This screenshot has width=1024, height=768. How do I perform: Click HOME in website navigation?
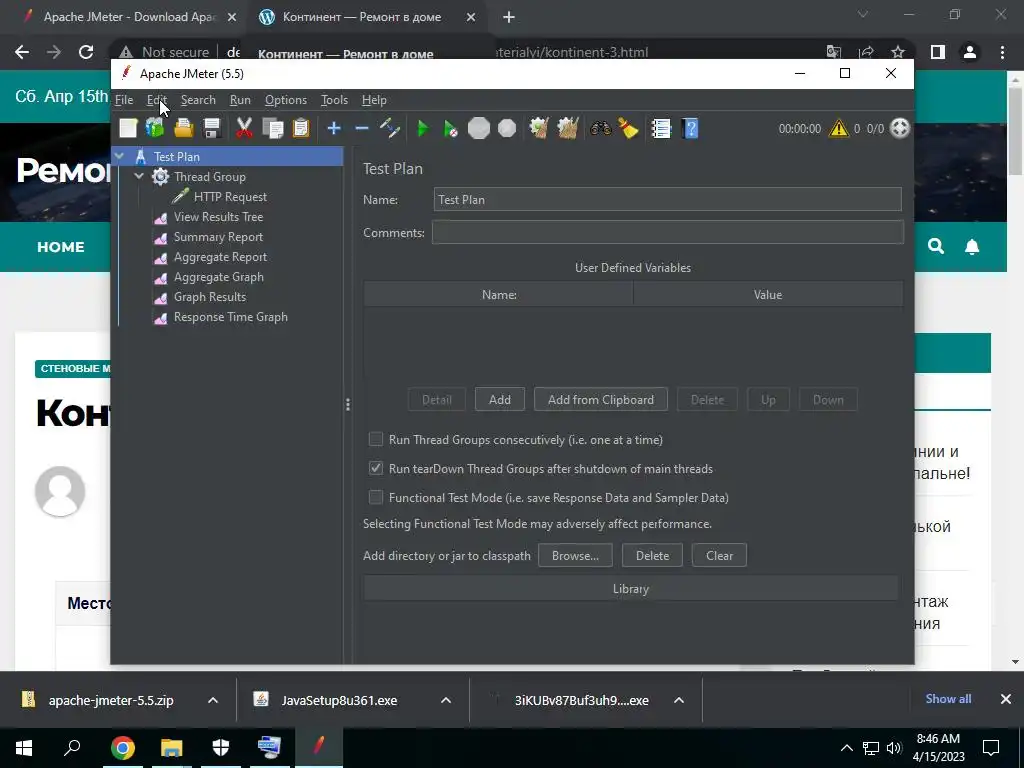61,247
